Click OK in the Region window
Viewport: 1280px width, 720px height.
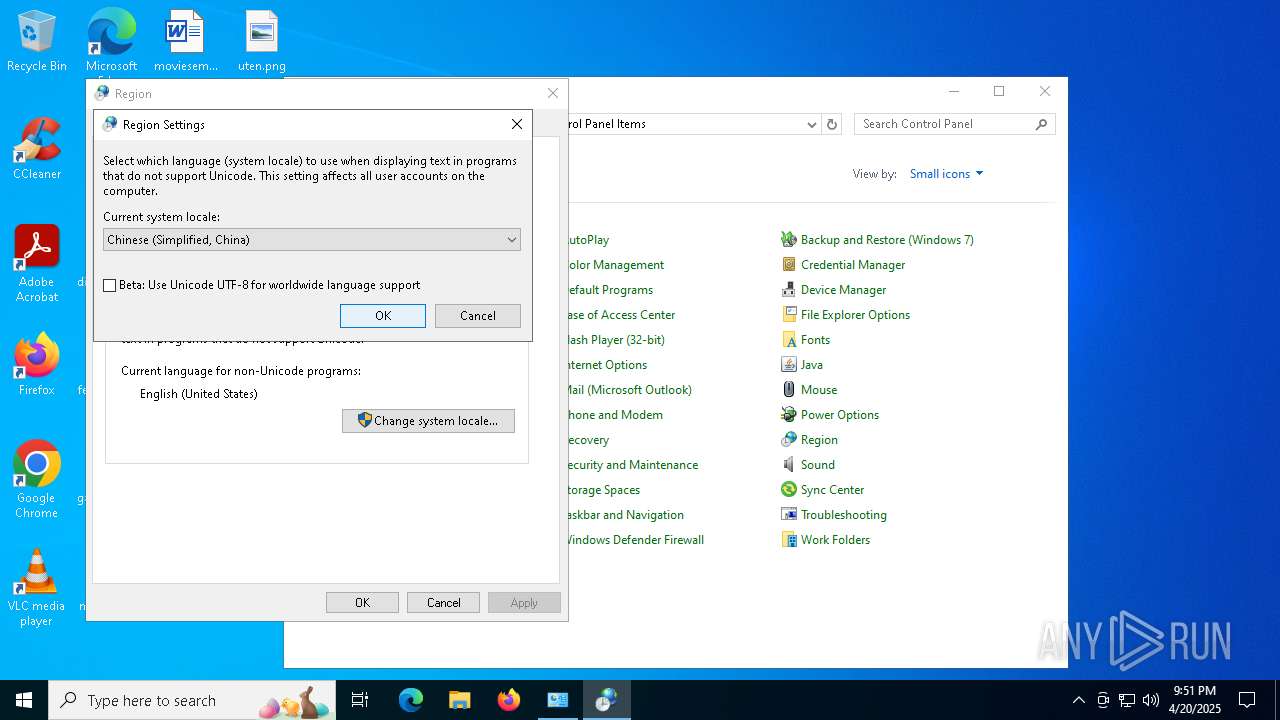click(362, 603)
